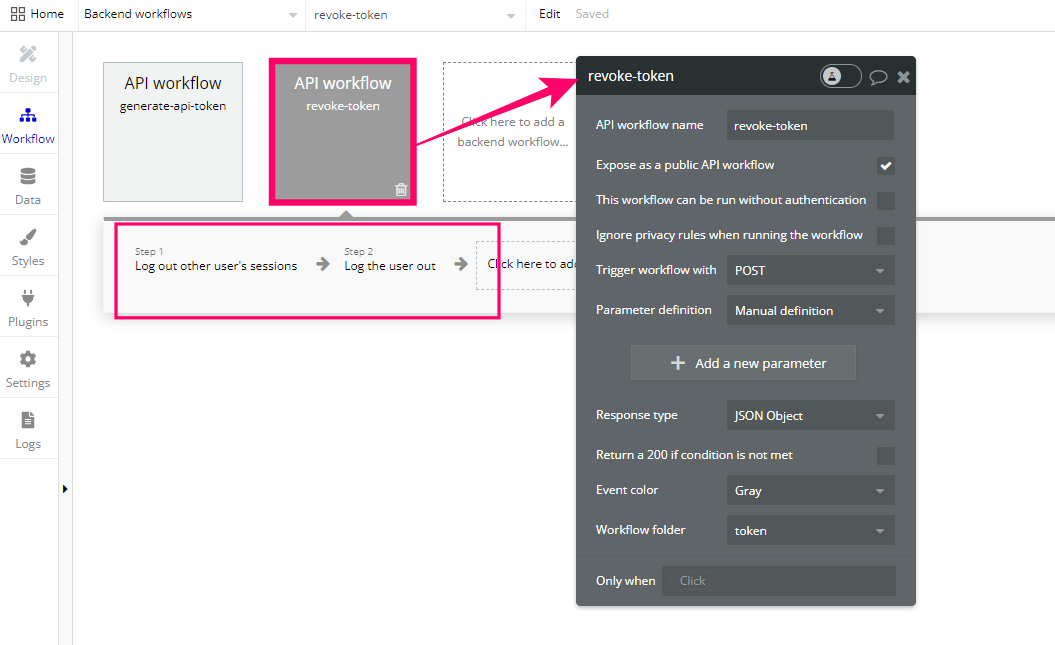Delete revoke-token workflow via trash icon
Screen dimensions: 1055x645
401,190
